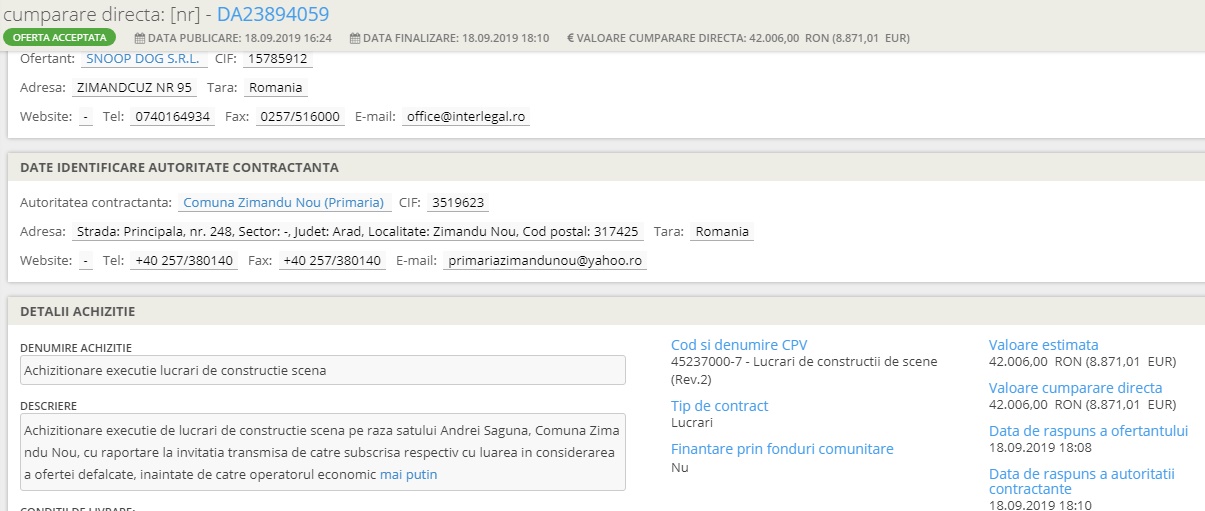
Task: Select the supplier CIF value 15785912
Action: (x=278, y=59)
